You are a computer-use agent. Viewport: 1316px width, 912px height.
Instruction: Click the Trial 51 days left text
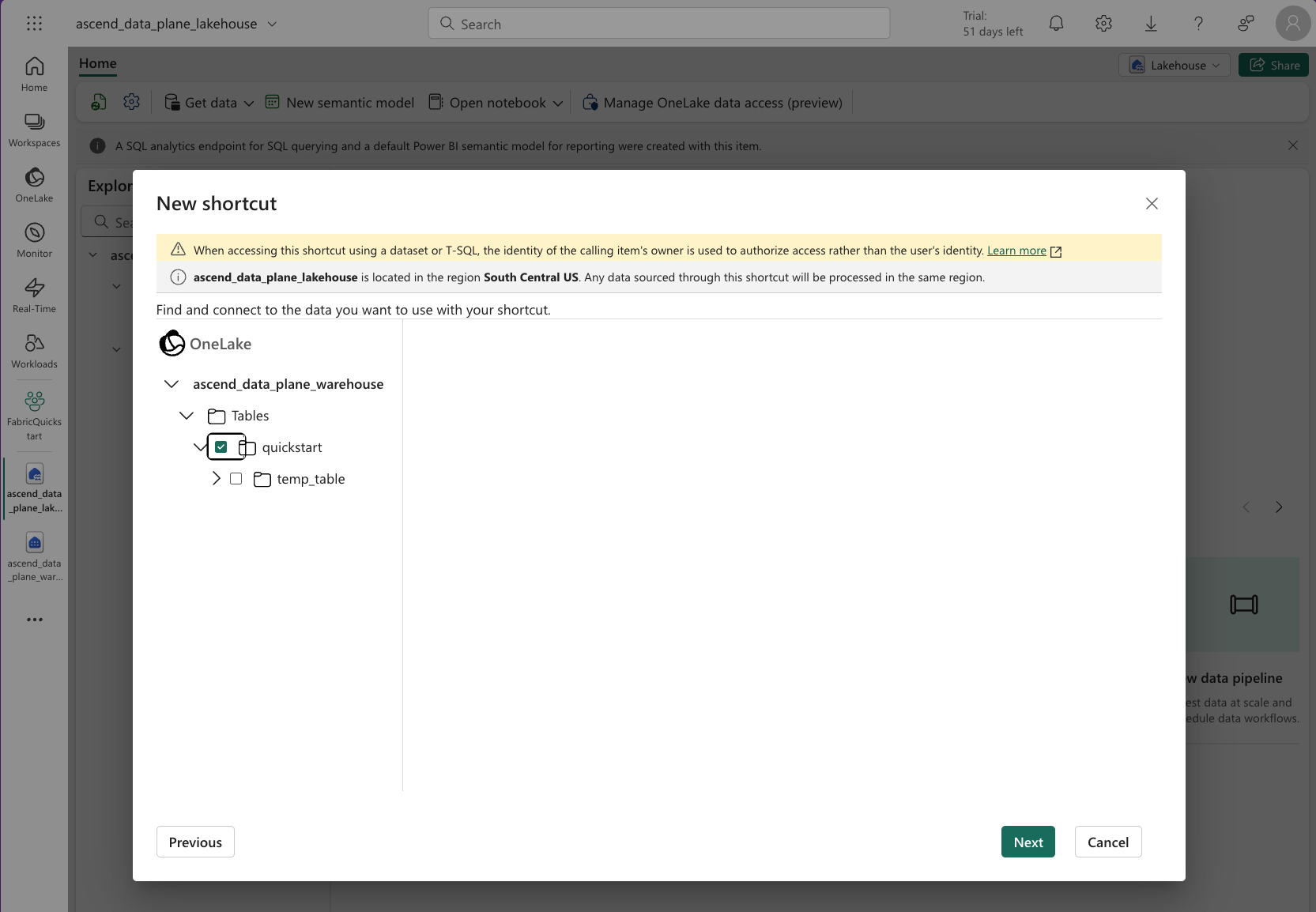tap(993, 24)
